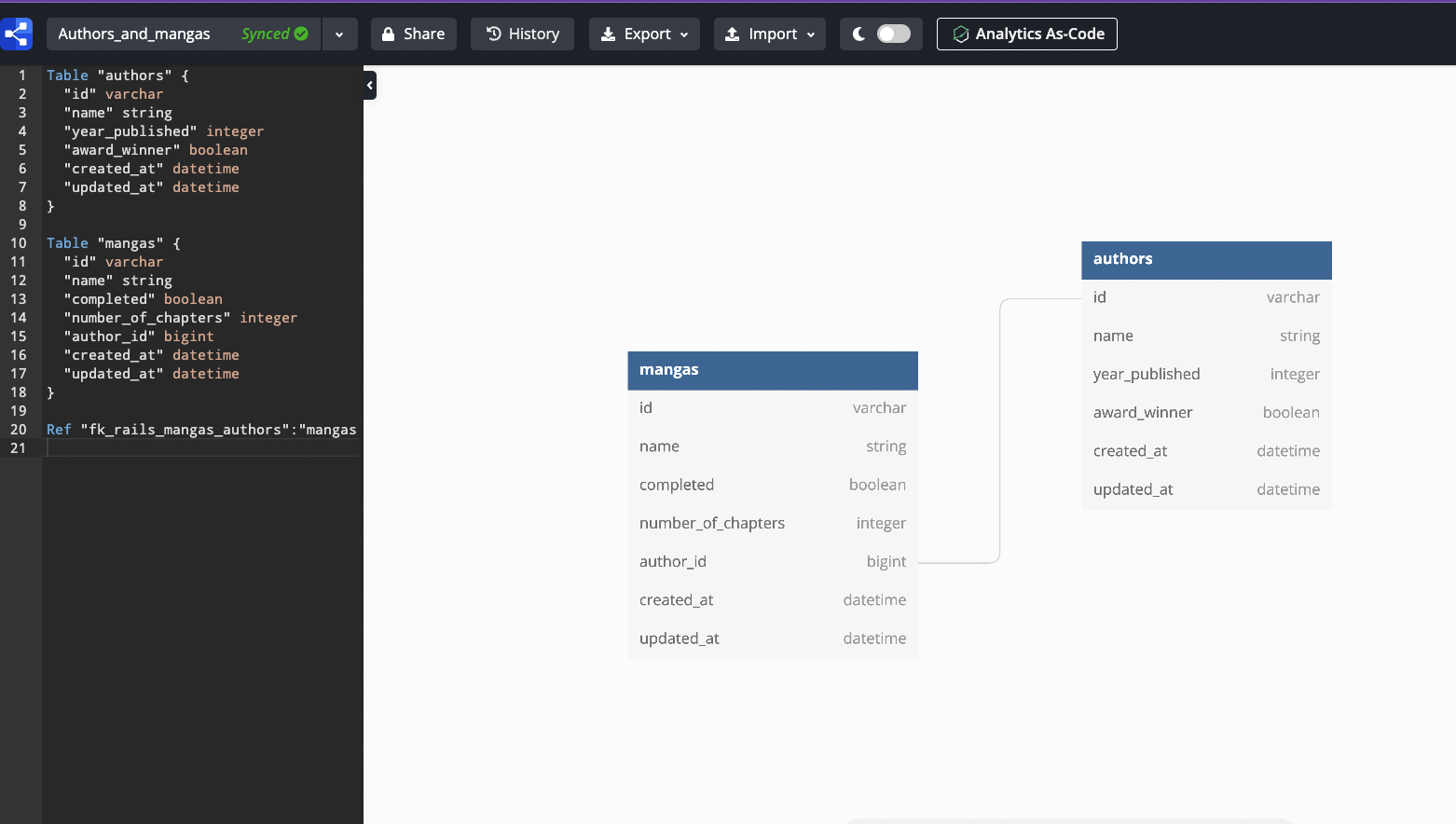The width and height of the screenshot is (1456, 824).
Task: Click the hexagon icon on Analytics As-Code
Action: tap(961, 34)
